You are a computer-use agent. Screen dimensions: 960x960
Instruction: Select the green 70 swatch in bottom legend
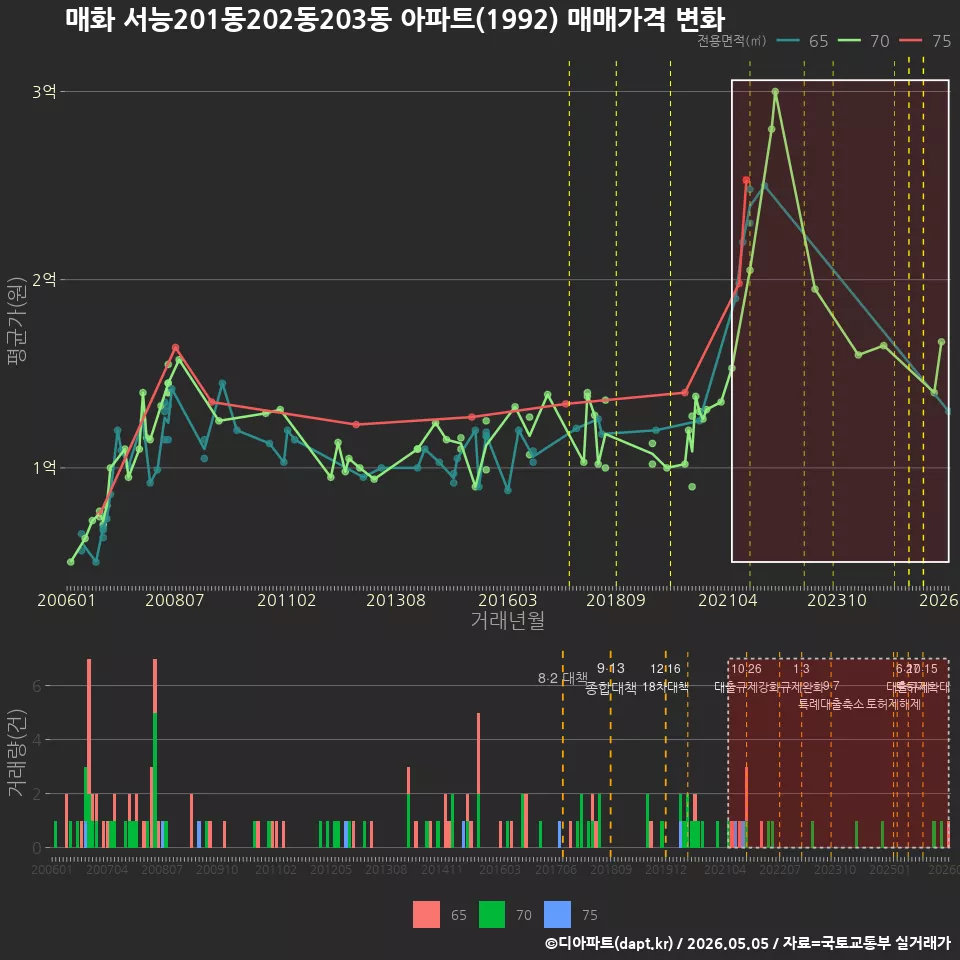pos(492,915)
